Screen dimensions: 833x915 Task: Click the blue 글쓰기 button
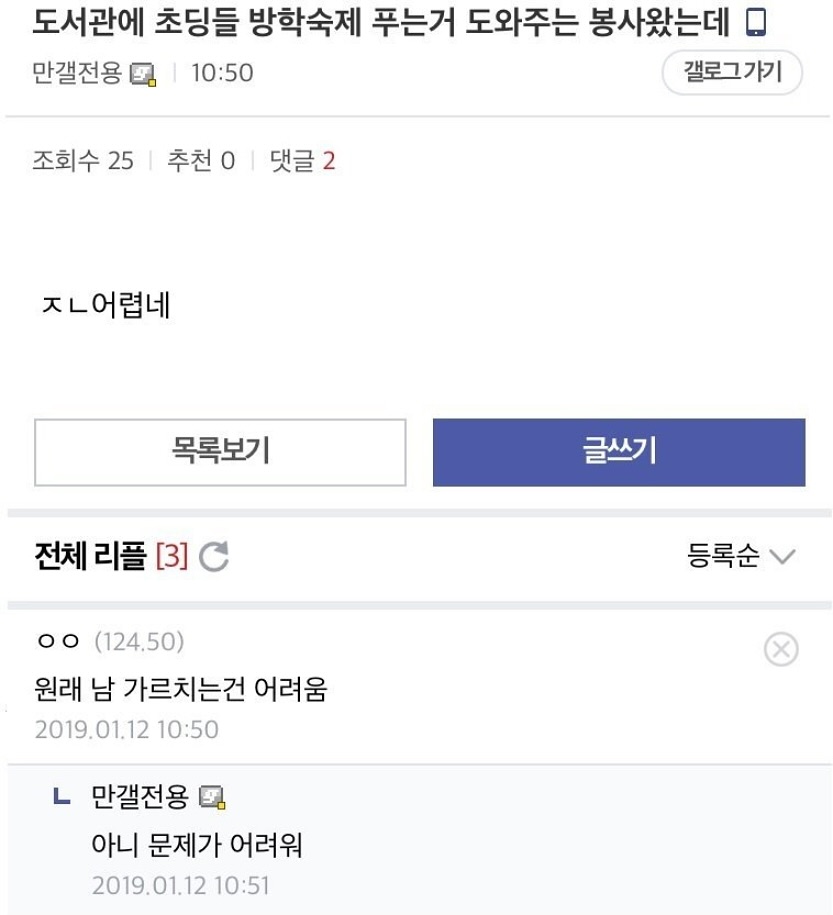(618, 452)
